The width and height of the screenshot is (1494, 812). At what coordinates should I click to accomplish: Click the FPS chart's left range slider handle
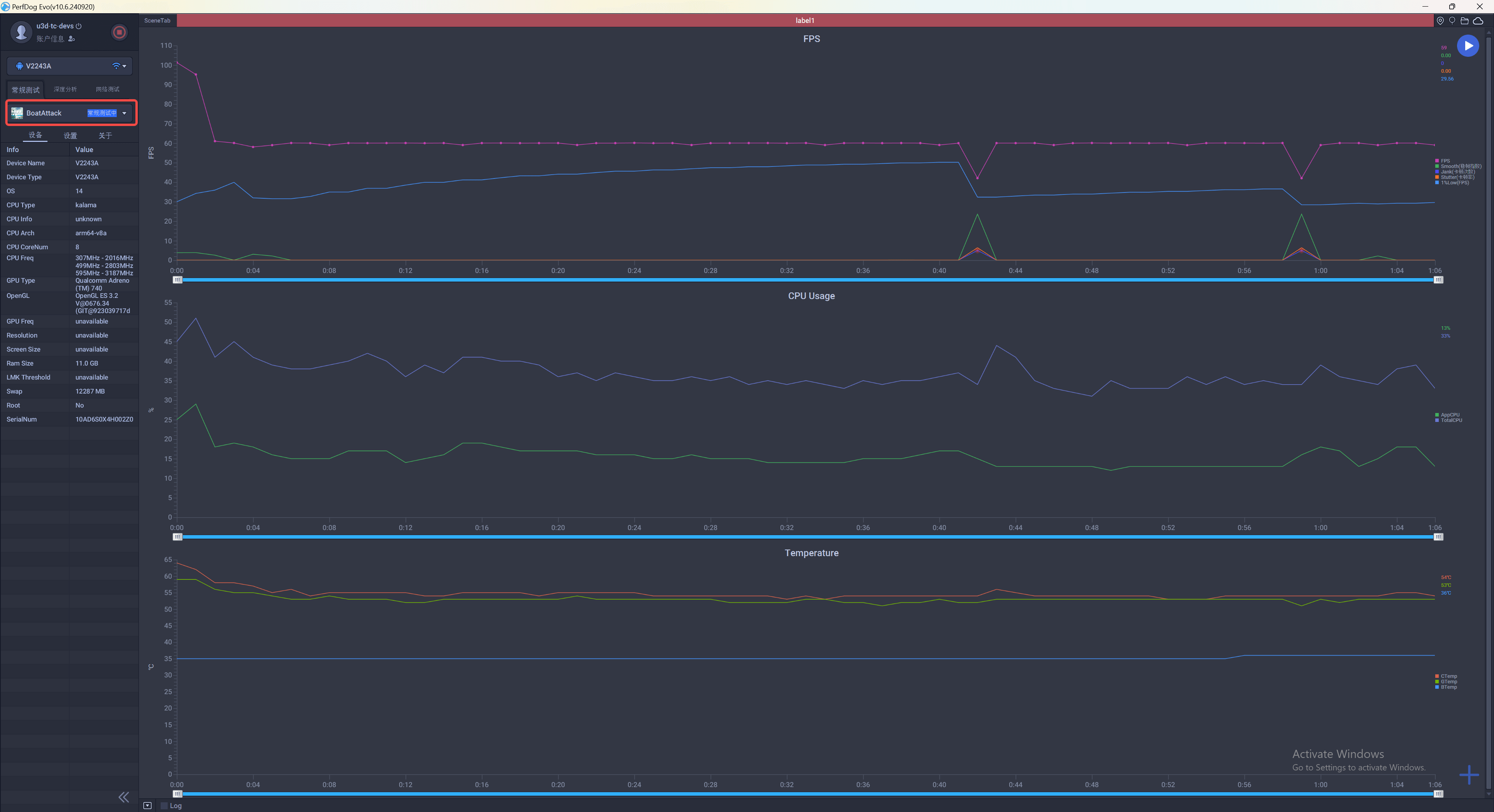177,280
